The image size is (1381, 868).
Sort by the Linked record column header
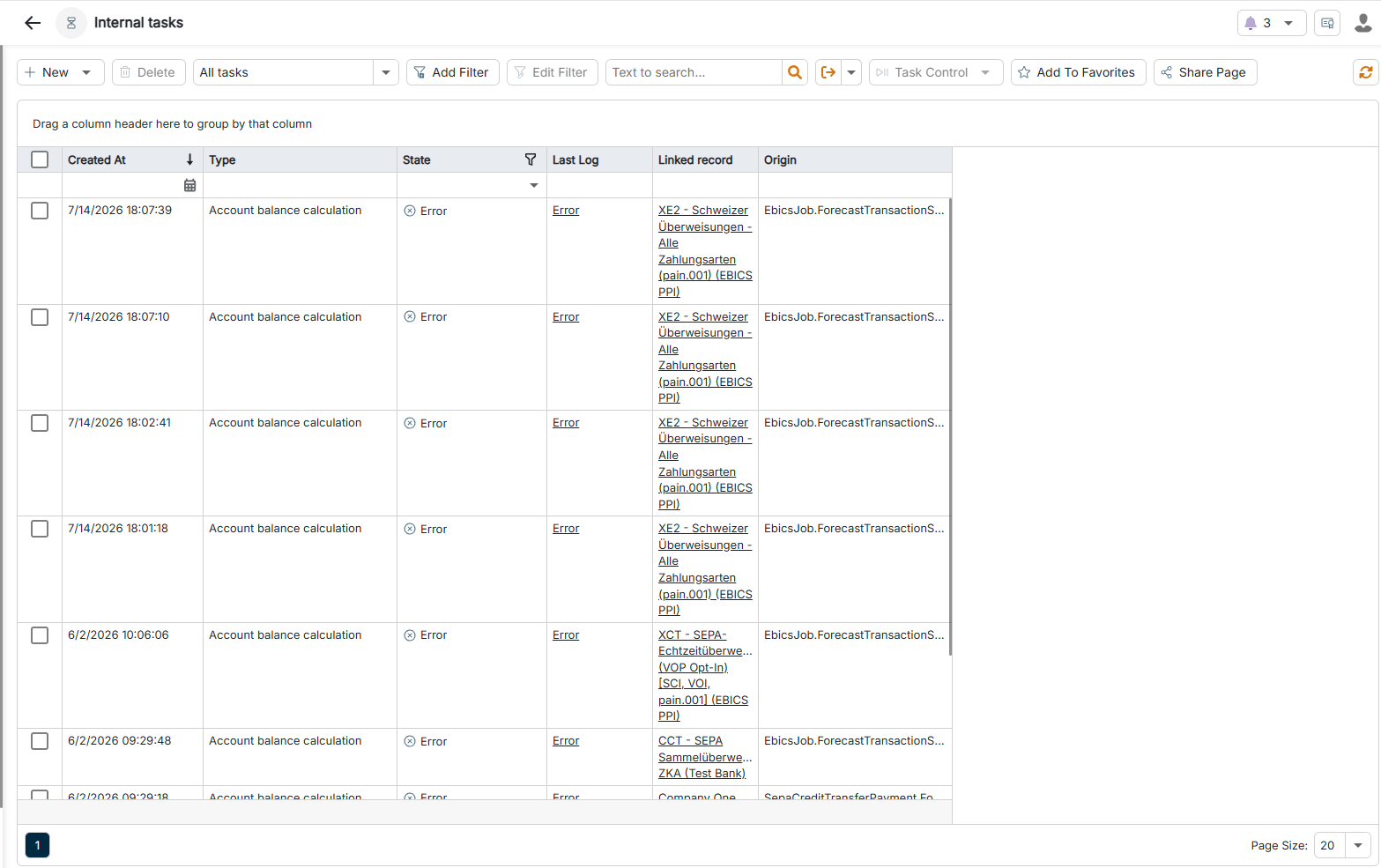point(705,160)
